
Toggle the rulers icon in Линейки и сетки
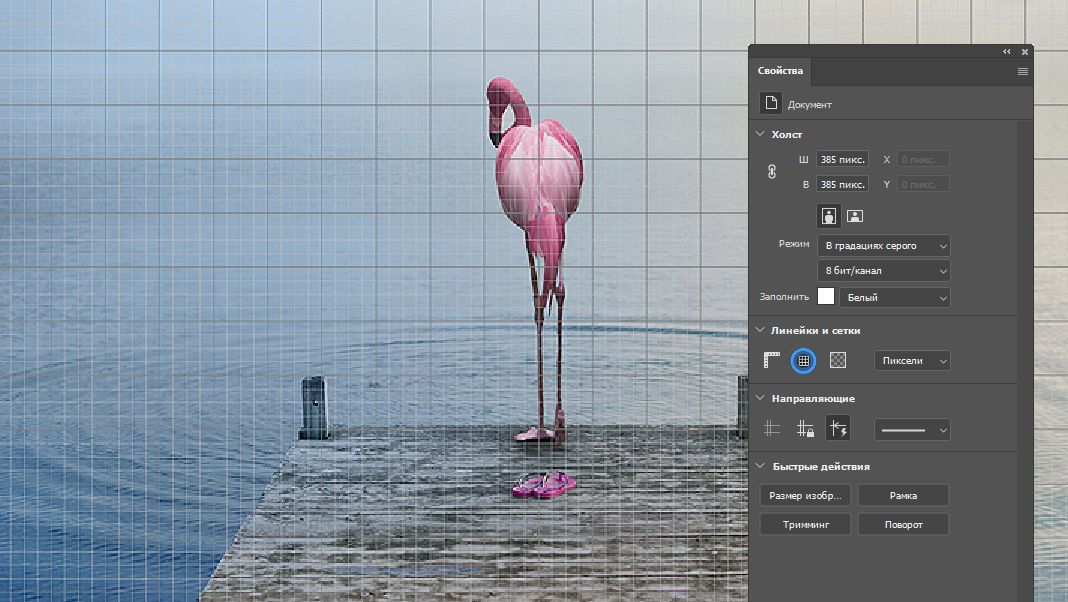click(x=772, y=360)
